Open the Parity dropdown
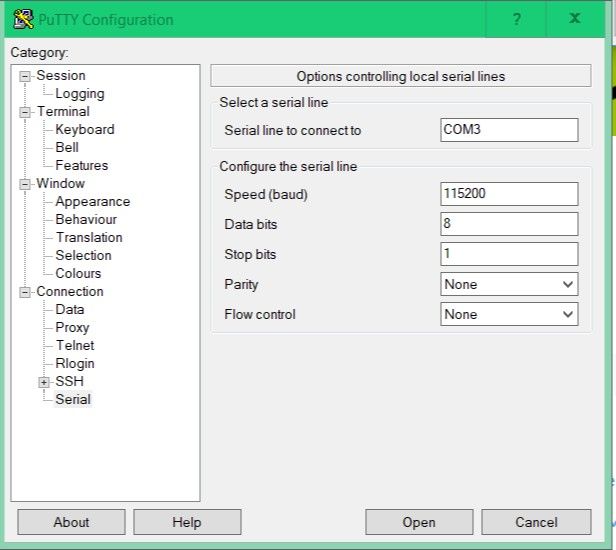The image size is (616, 550). (509, 284)
